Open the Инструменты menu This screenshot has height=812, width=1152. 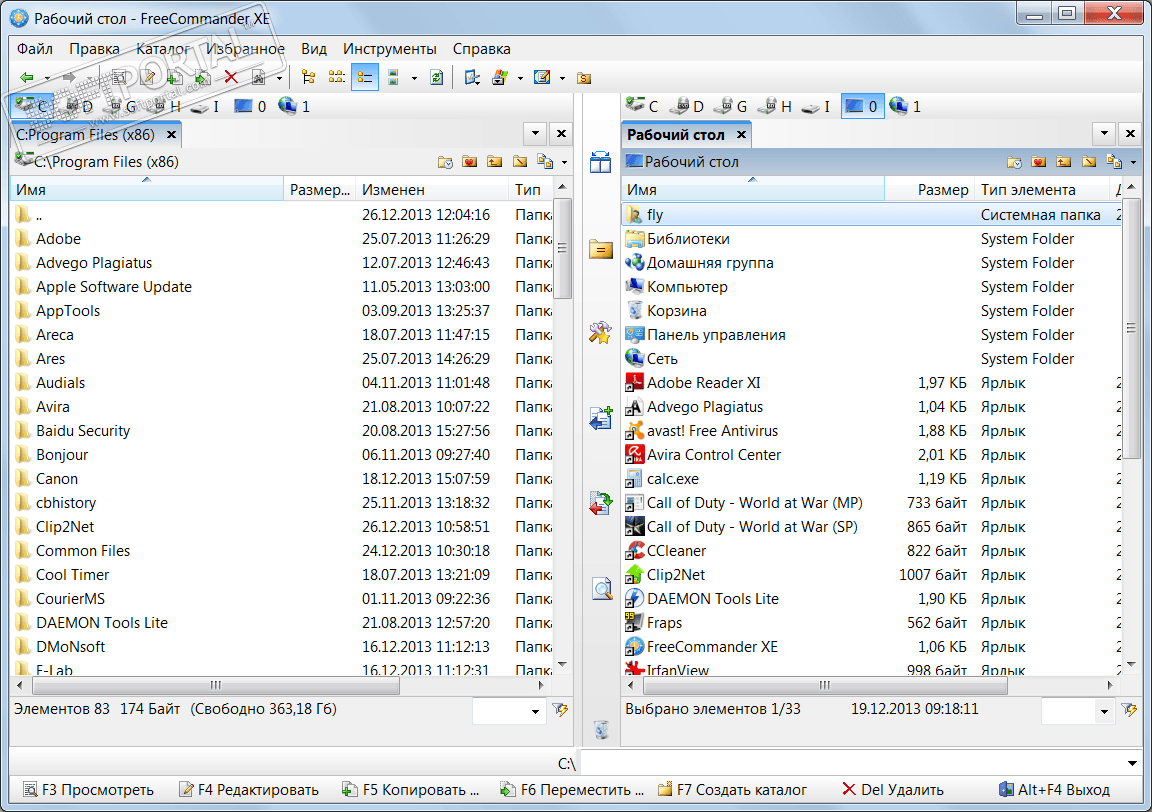pos(389,48)
